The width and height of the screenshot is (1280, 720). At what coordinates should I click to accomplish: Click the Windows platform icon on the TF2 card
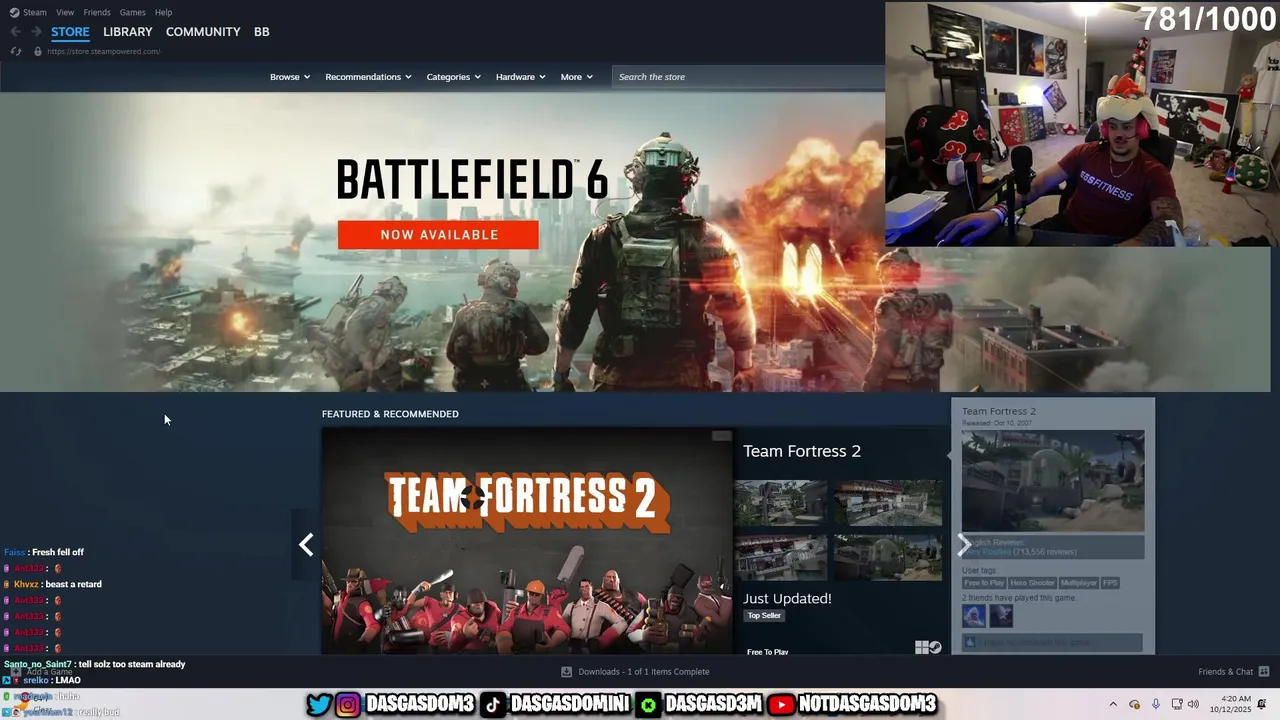pos(921,647)
